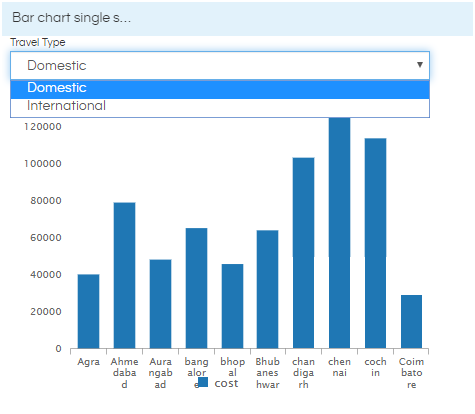
Task: Select the Aurangabad bar
Action: pyautogui.click(x=160, y=304)
